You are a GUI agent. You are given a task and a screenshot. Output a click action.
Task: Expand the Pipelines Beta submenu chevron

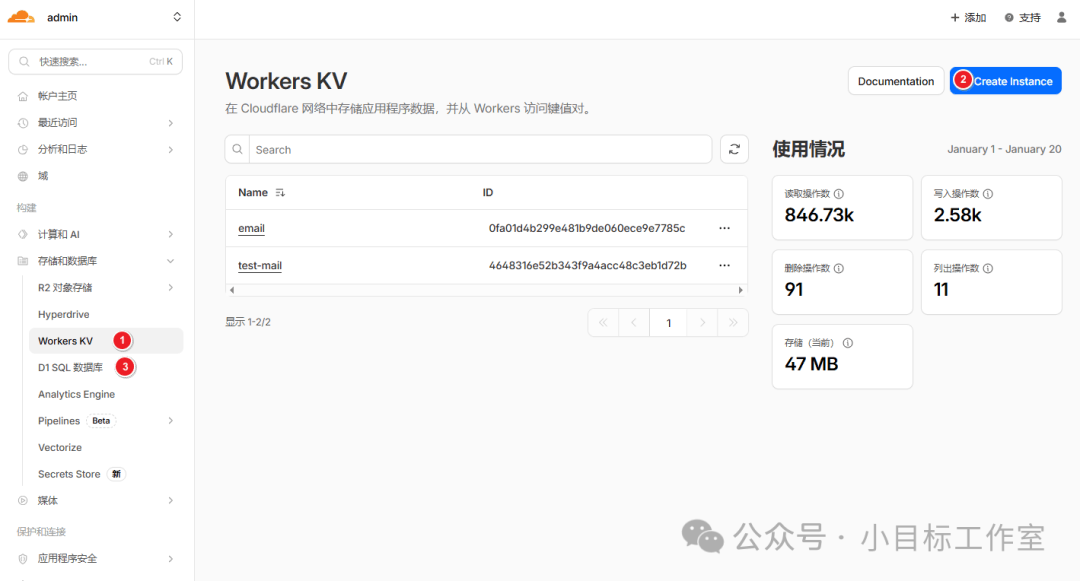[170, 421]
